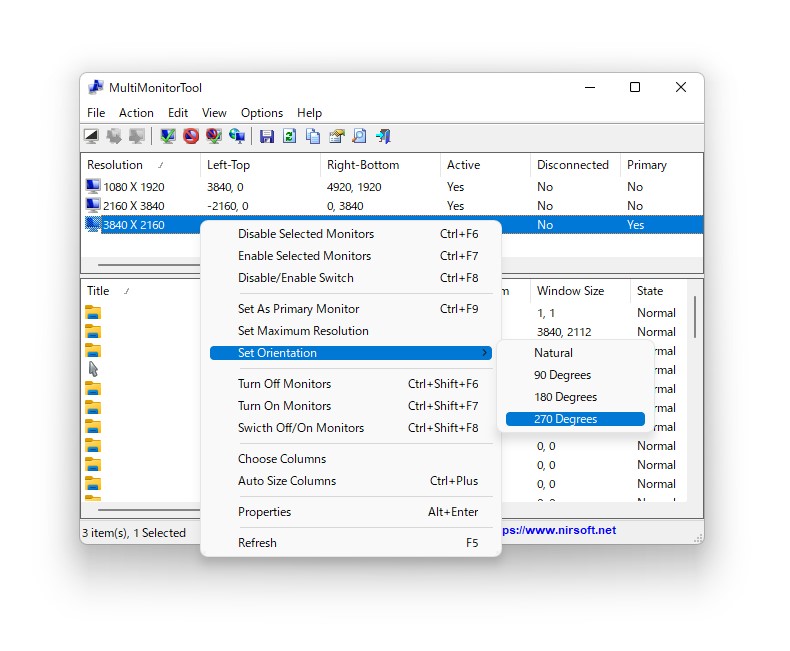Click the mouse pointer icon in the Title list

(93, 369)
